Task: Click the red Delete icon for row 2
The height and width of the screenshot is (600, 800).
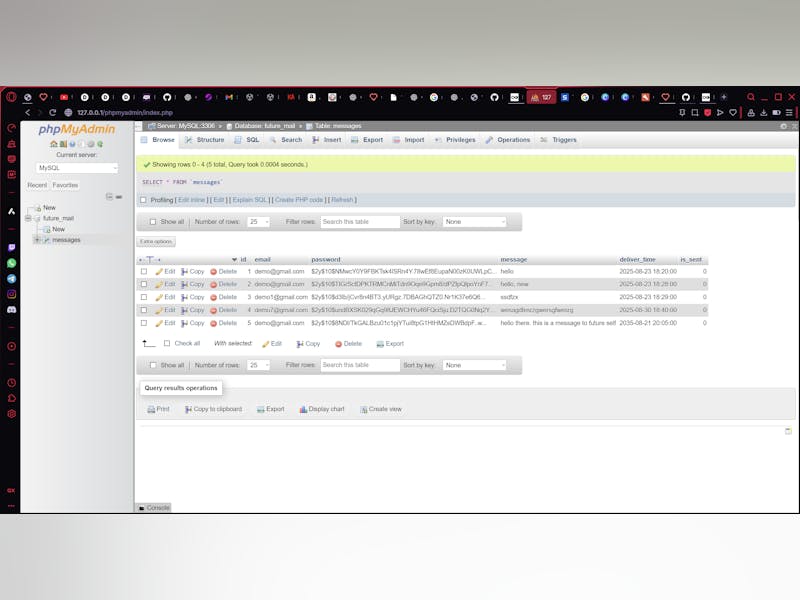Action: pos(214,284)
